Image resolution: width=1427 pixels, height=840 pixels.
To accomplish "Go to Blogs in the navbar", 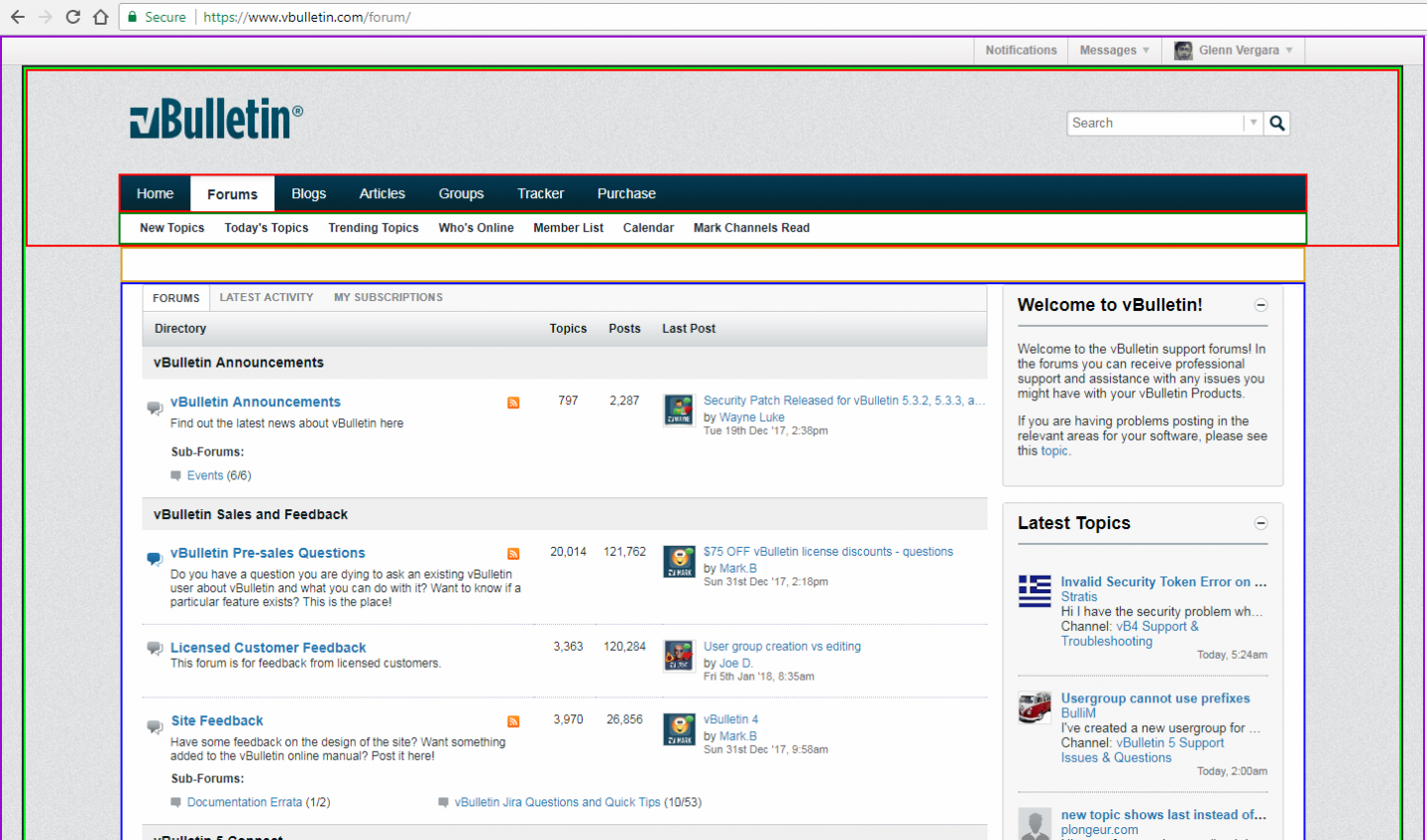I will tap(309, 194).
